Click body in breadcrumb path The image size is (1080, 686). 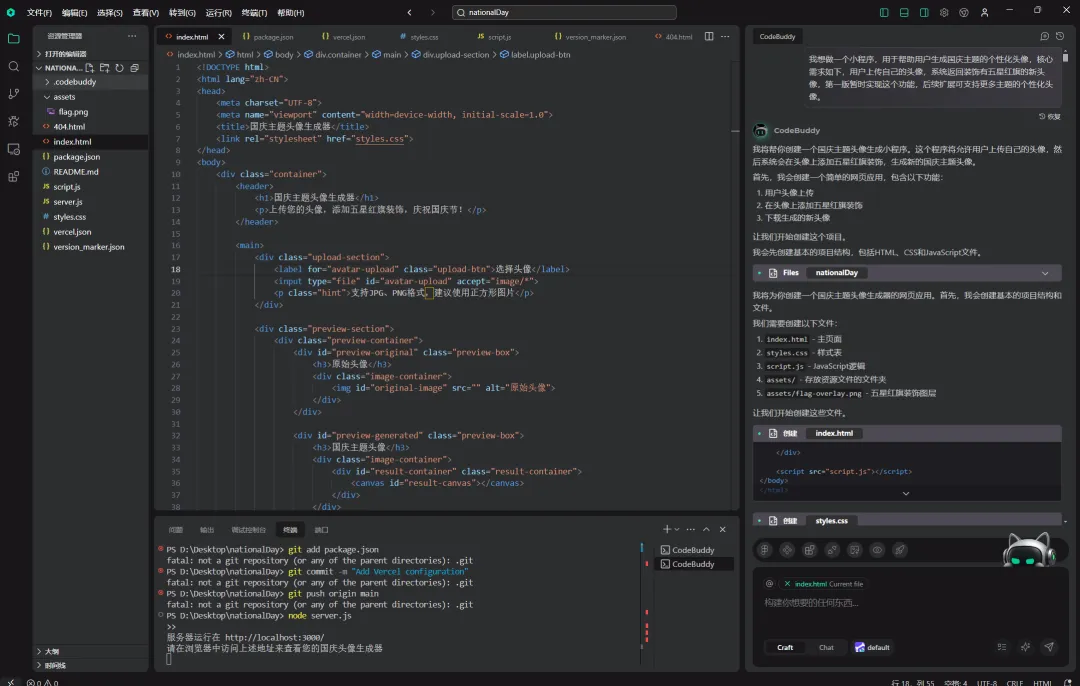pos(284,54)
